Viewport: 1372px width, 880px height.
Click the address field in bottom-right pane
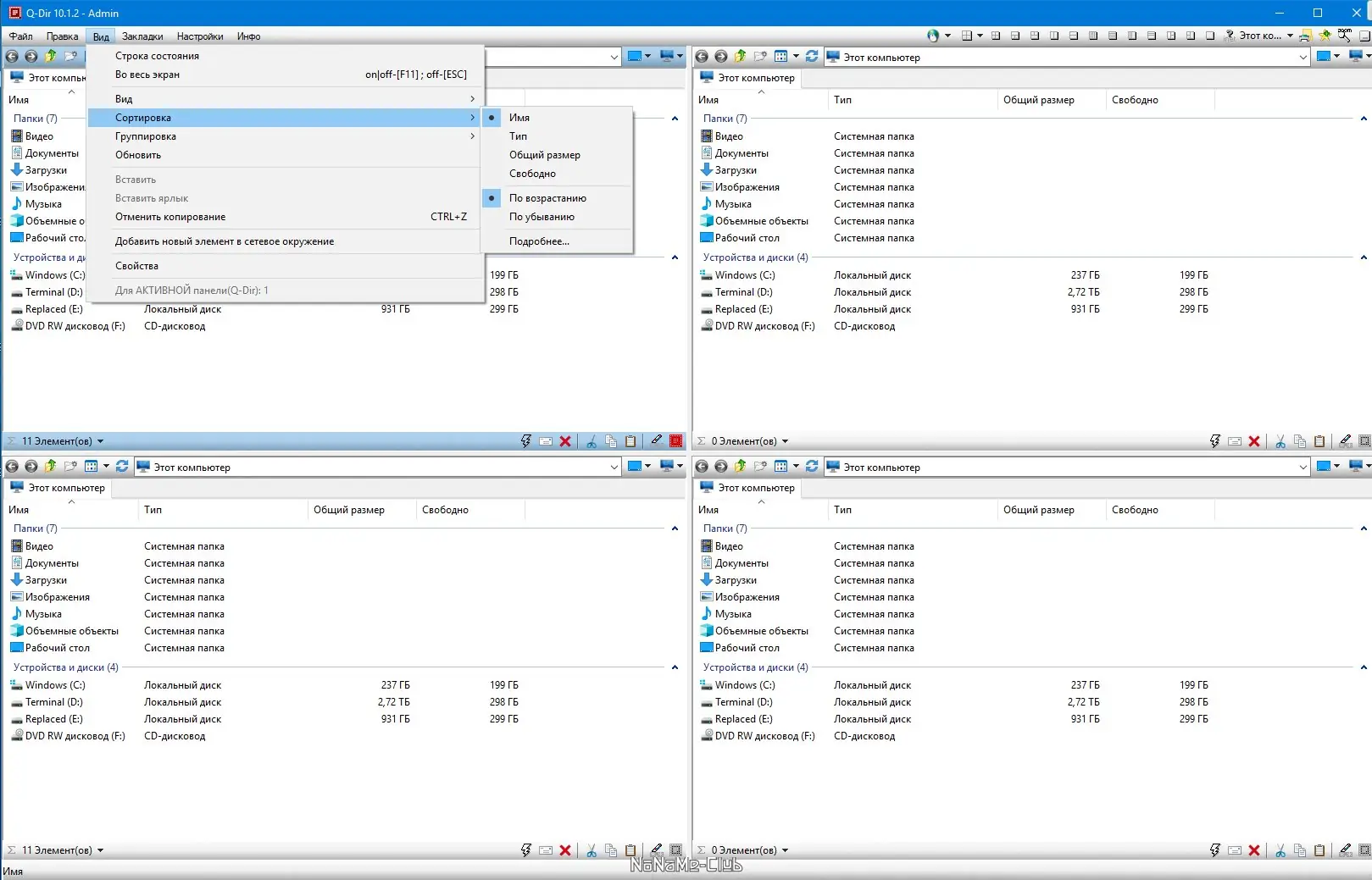pos(1068,467)
